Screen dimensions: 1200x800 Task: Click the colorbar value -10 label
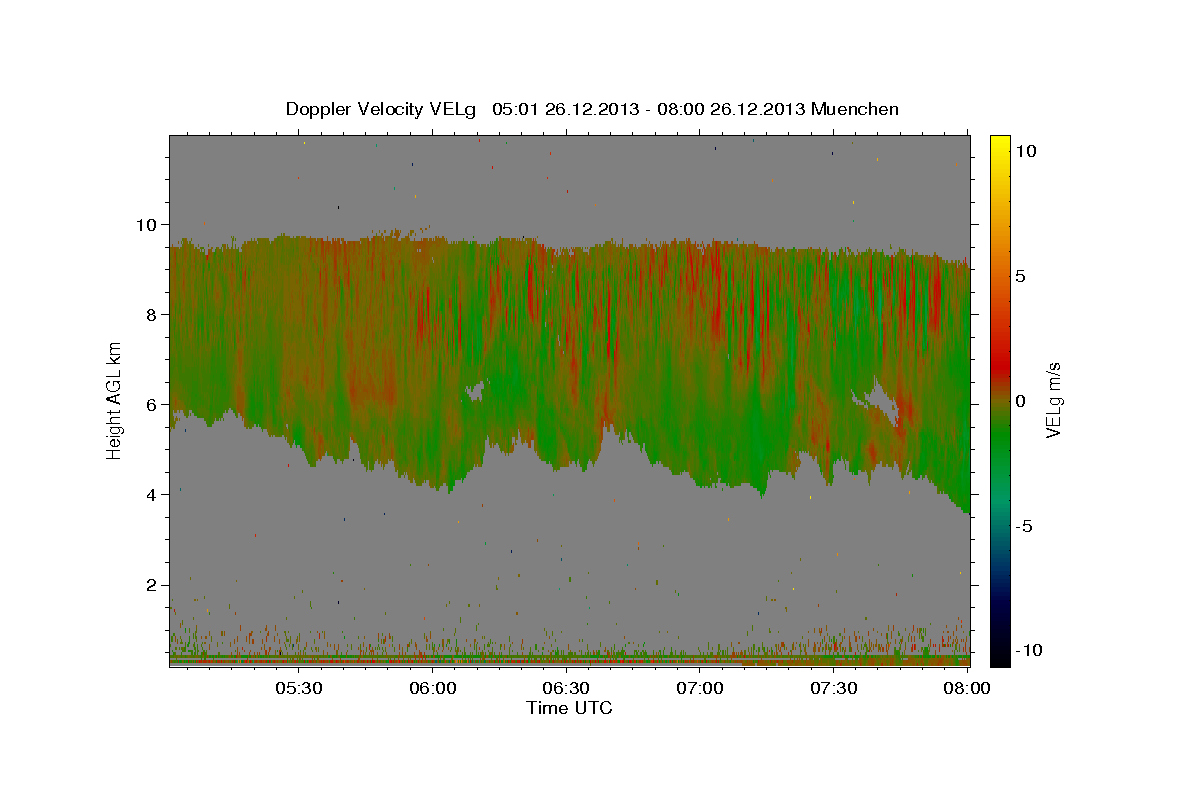(x=1030, y=650)
